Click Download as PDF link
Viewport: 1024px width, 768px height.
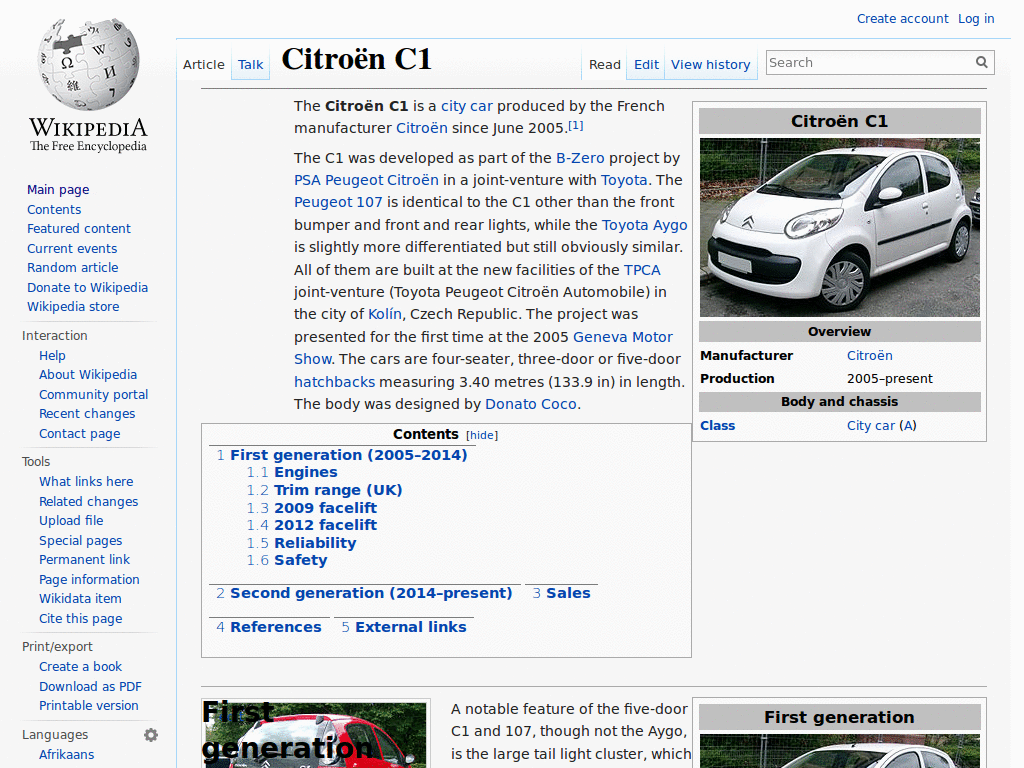90,686
